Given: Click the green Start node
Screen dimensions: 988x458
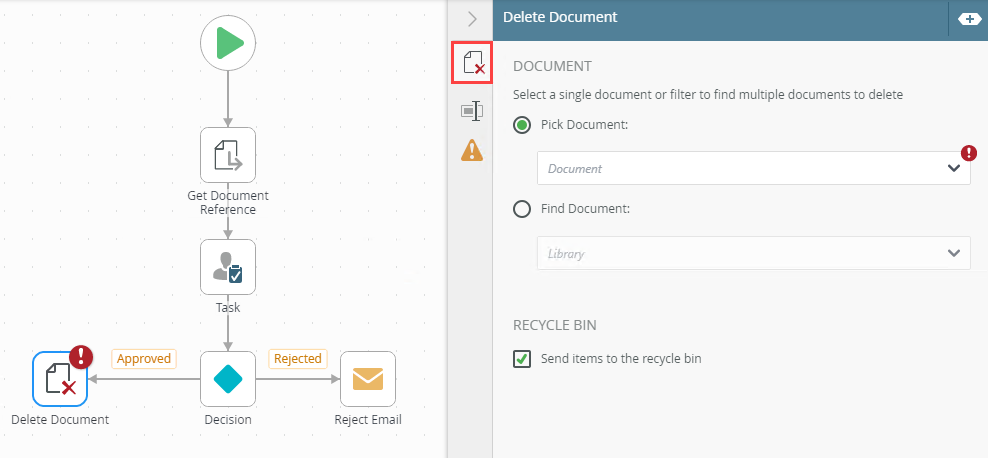Looking at the screenshot, I should (228, 44).
